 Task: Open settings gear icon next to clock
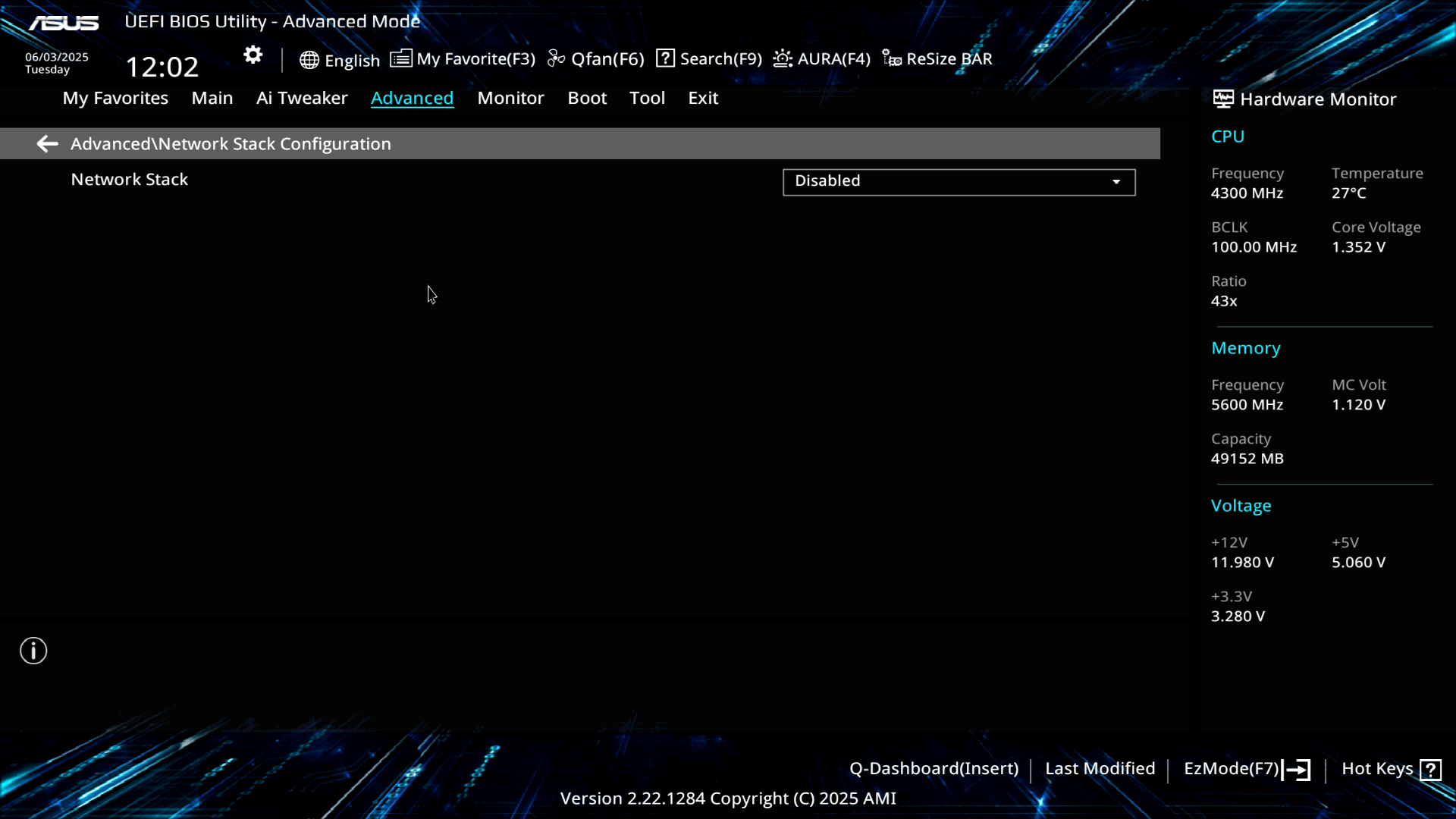(x=253, y=55)
